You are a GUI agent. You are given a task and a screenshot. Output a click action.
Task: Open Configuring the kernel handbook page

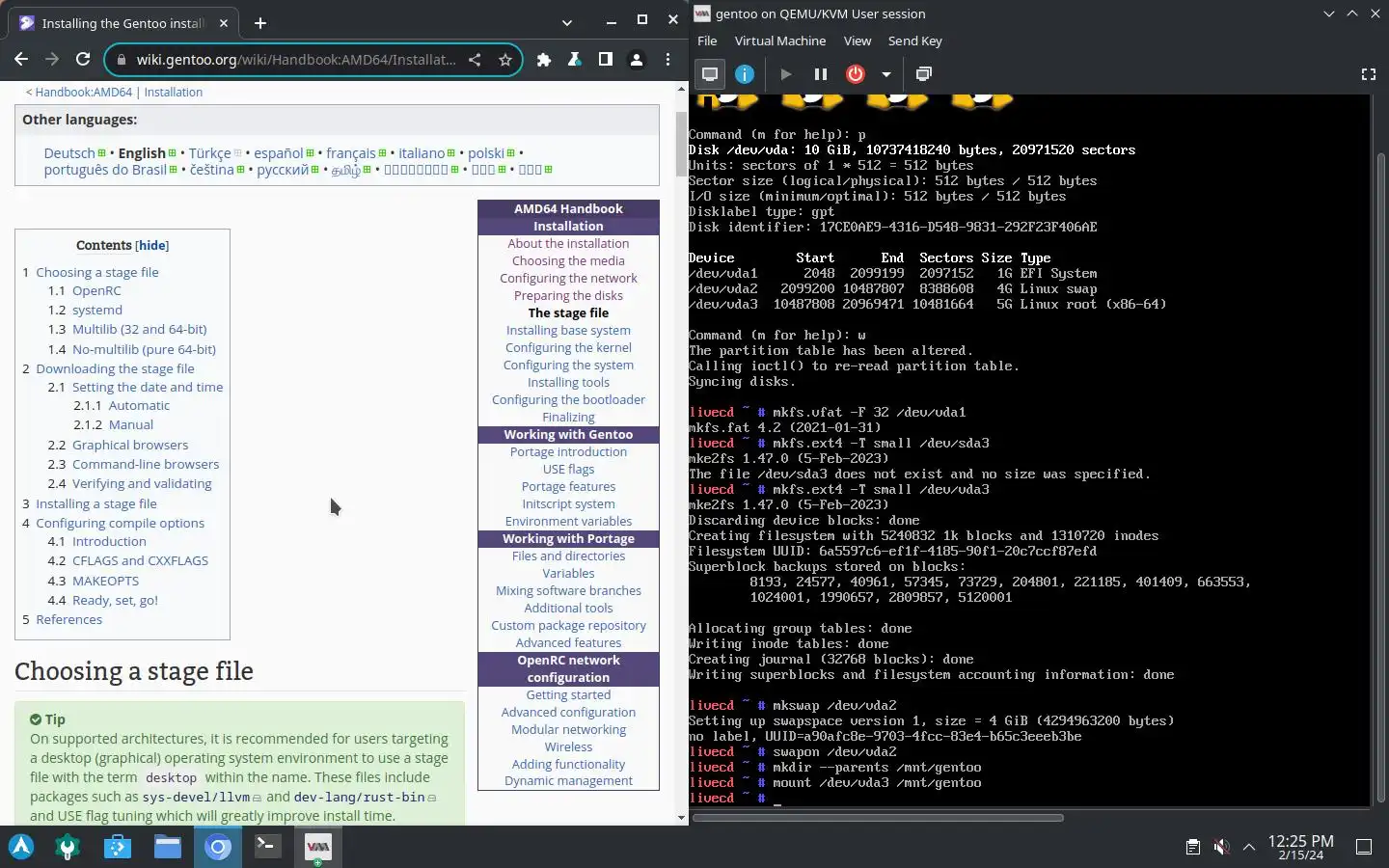(568, 348)
